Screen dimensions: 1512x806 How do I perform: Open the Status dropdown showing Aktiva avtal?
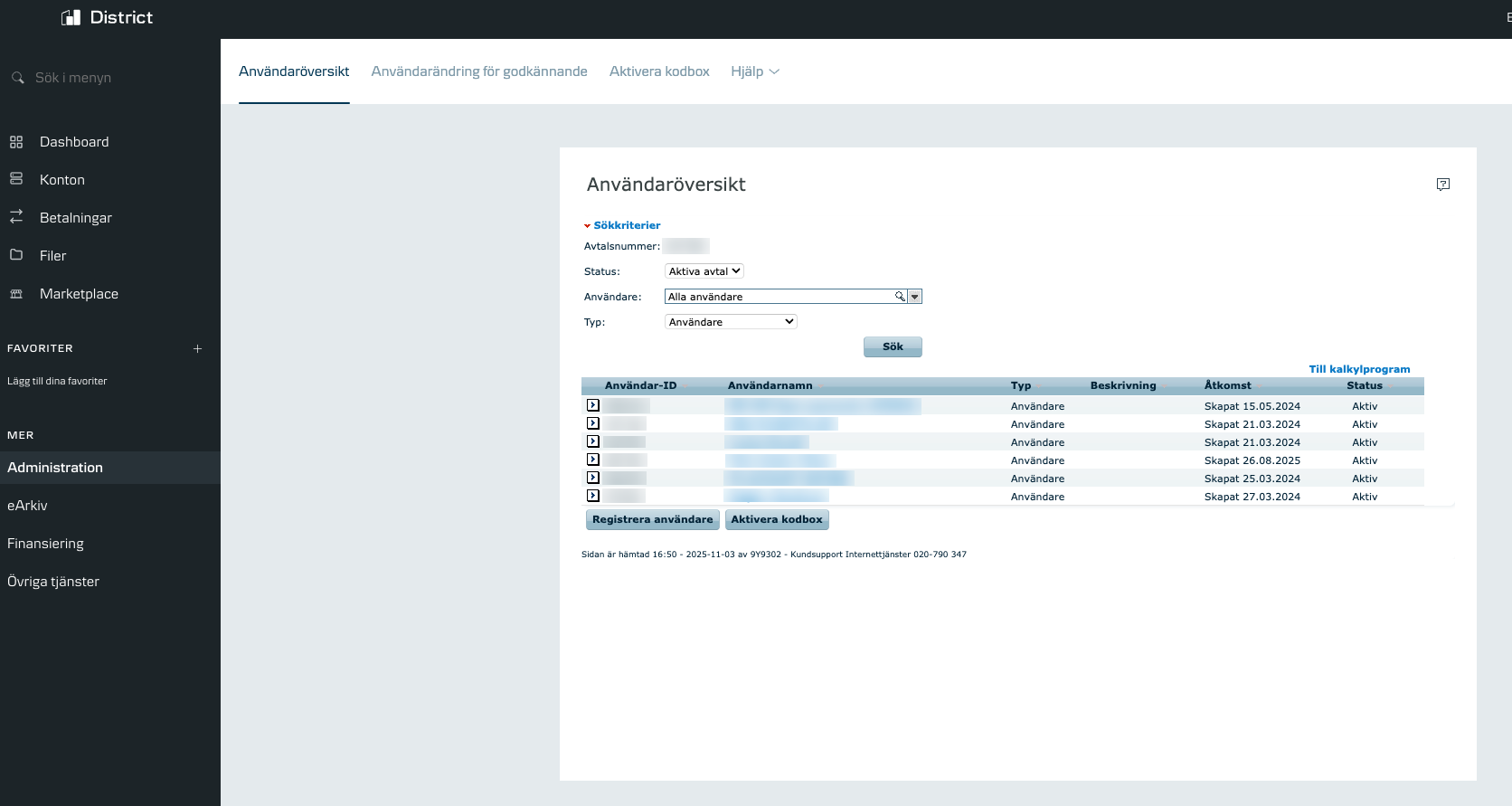(704, 271)
